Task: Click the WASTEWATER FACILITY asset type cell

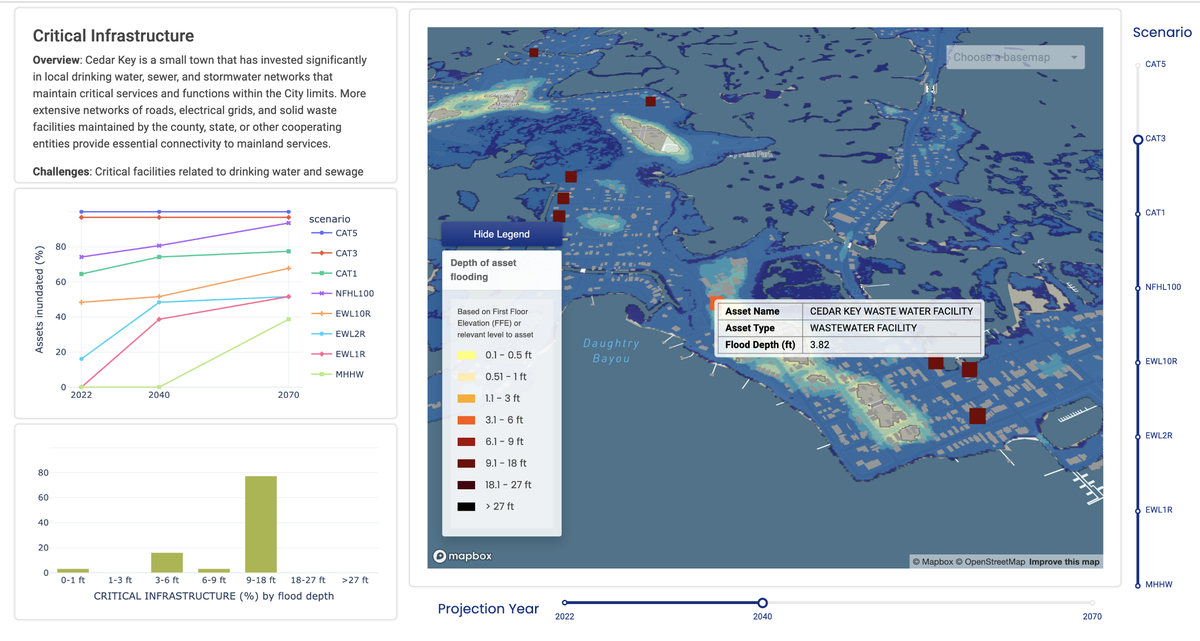Action: 893,328
